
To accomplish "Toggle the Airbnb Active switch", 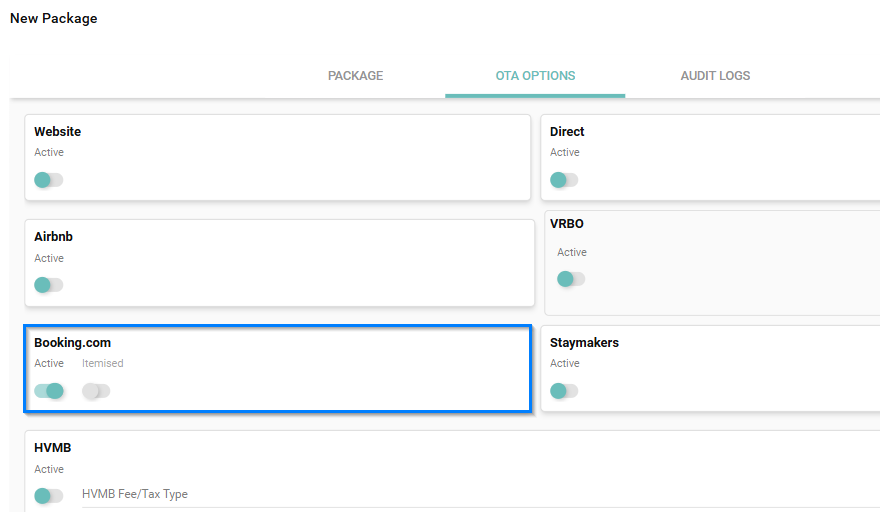I will (x=48, y=285).
